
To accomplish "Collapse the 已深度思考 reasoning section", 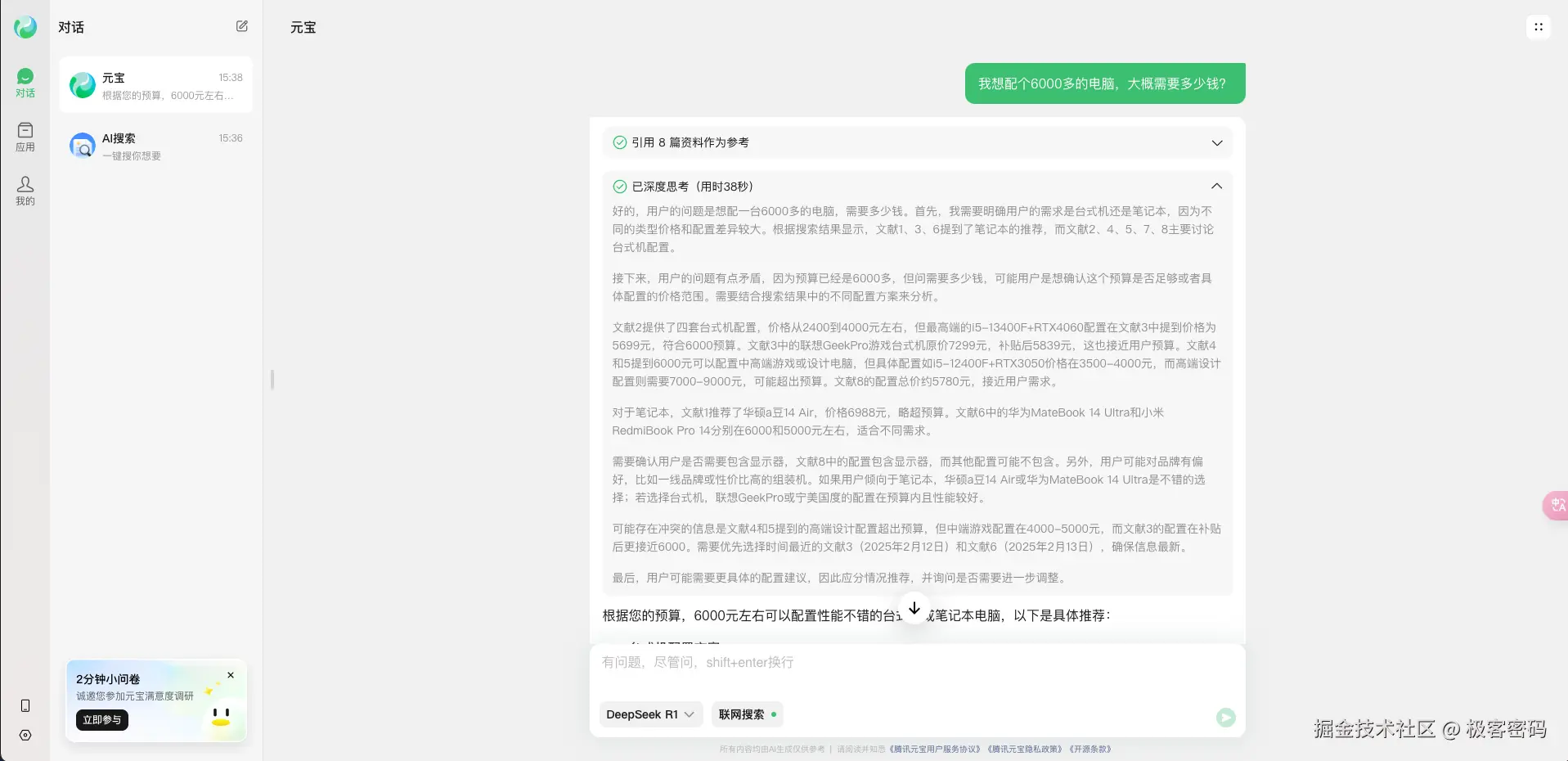I will click(x=1215, y=186).
